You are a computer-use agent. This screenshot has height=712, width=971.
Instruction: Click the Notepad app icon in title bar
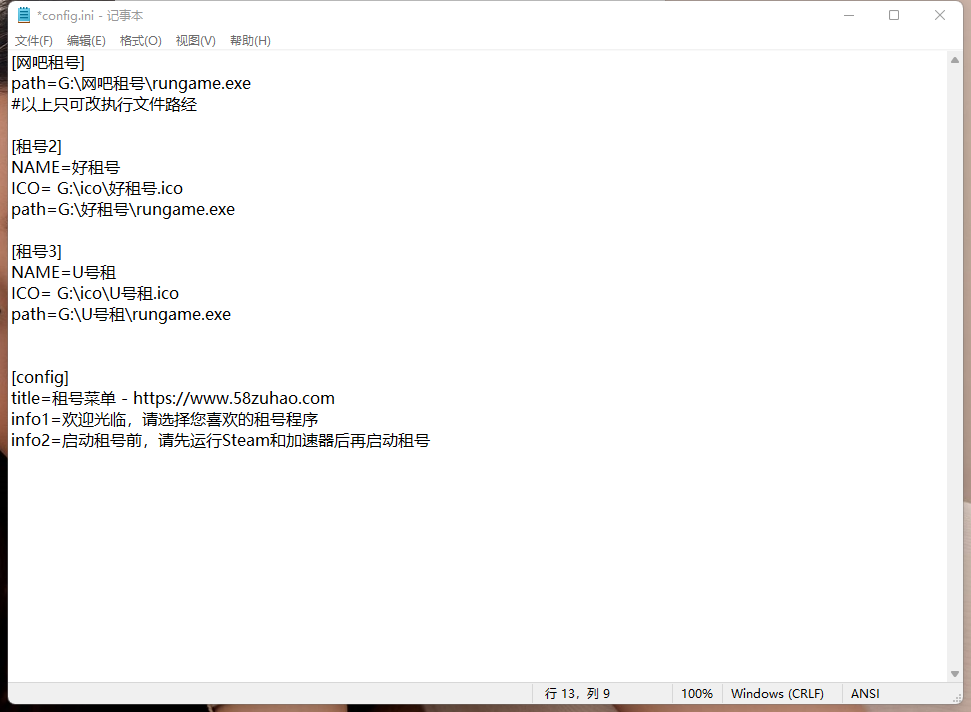[x=24, y=15]
